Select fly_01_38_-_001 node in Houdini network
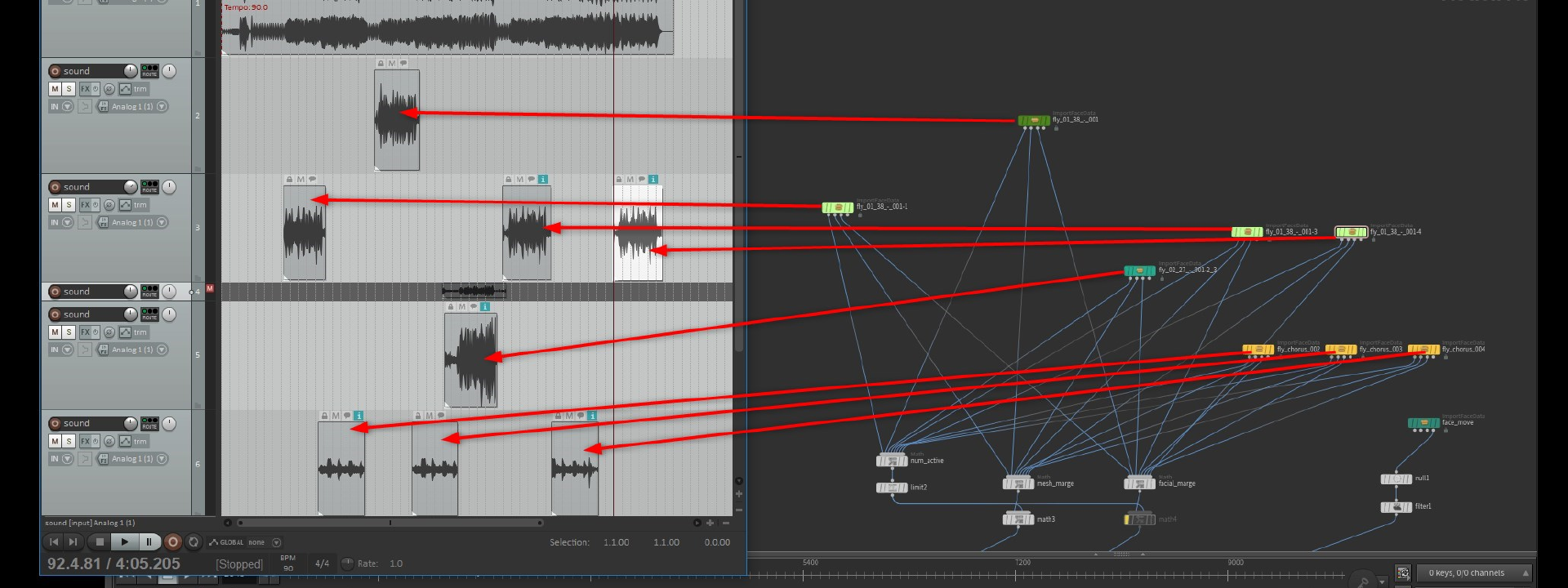The image size is (1568, 588). (1033, 121)
